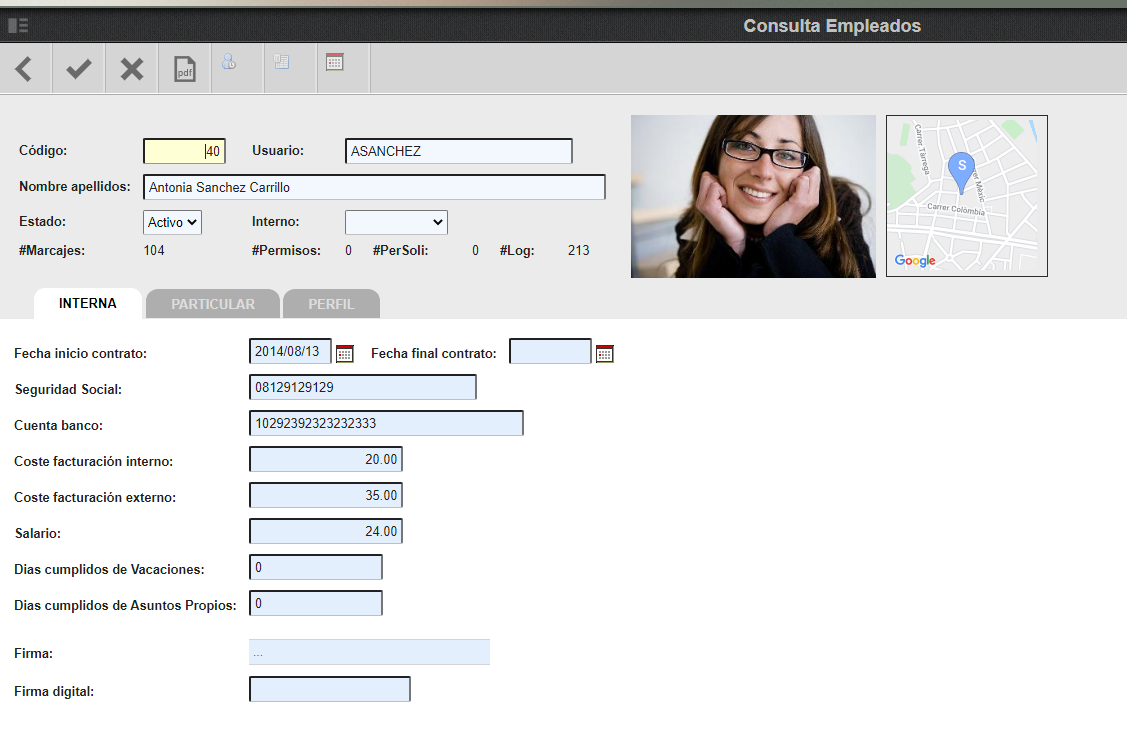Open the calendar toolbar icon
The image size is (1127, 731).
[x=334, y=62]
